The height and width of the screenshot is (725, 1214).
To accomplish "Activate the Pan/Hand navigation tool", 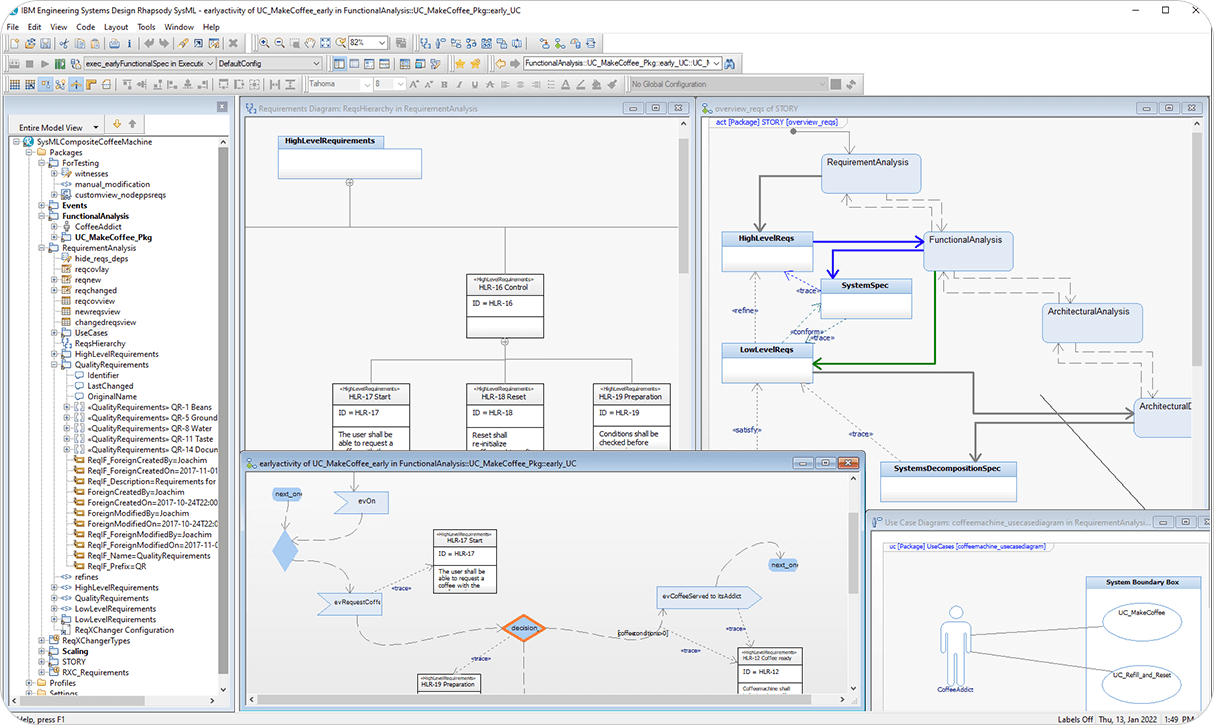I will click(310, 41).
